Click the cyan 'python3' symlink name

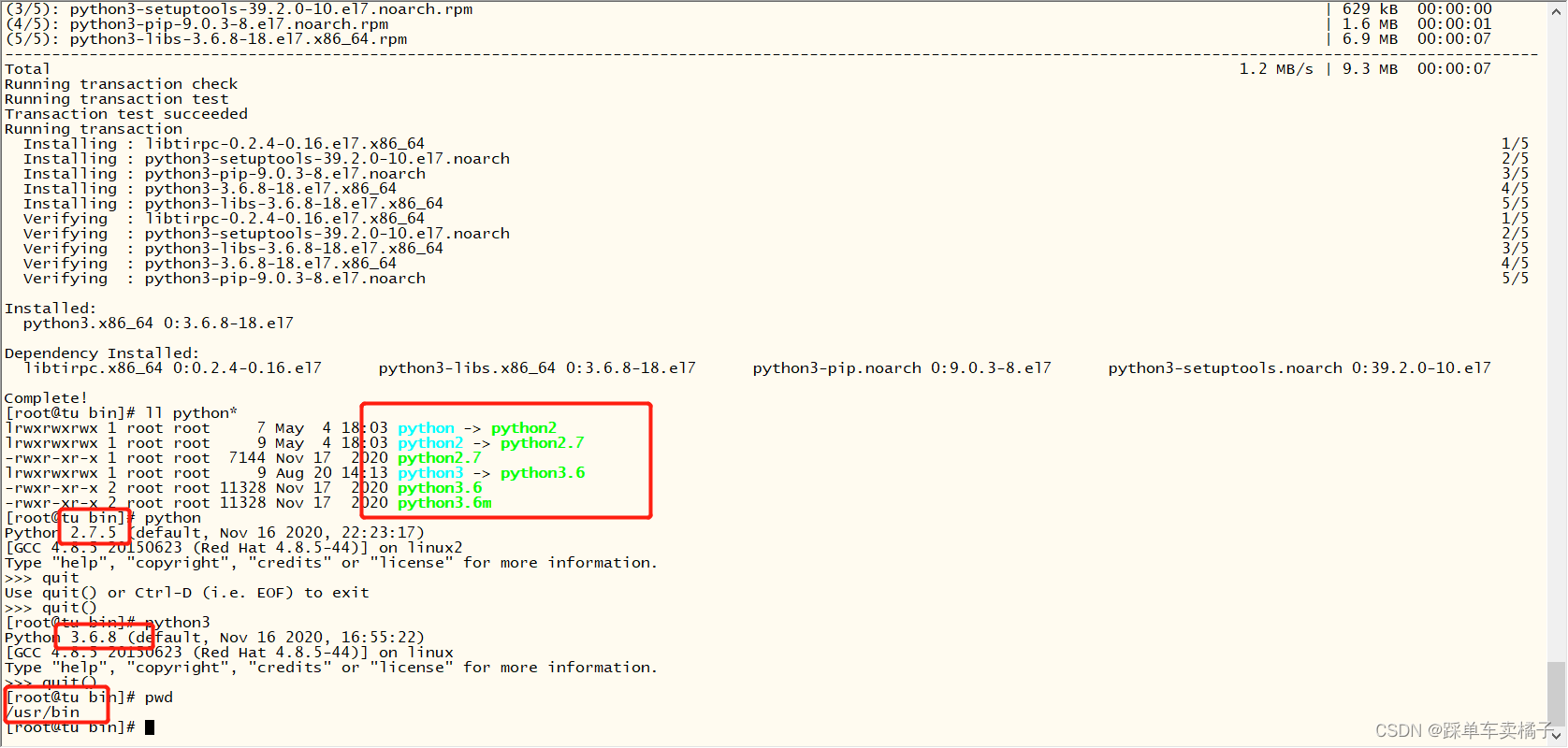pyautogui.click(x=430, y=473)
